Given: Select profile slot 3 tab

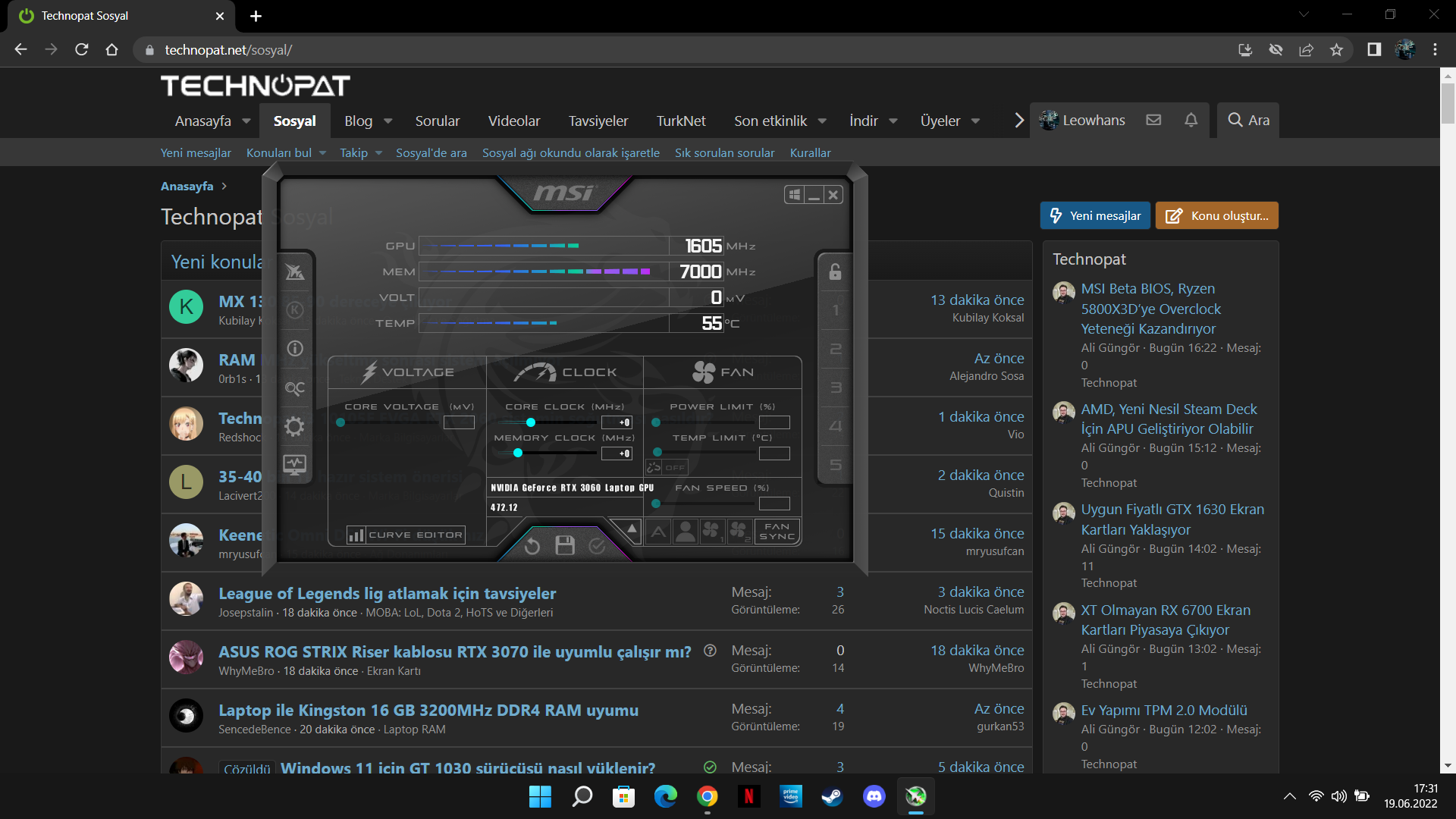Looking at the screenshot, I should pos(835,388).
